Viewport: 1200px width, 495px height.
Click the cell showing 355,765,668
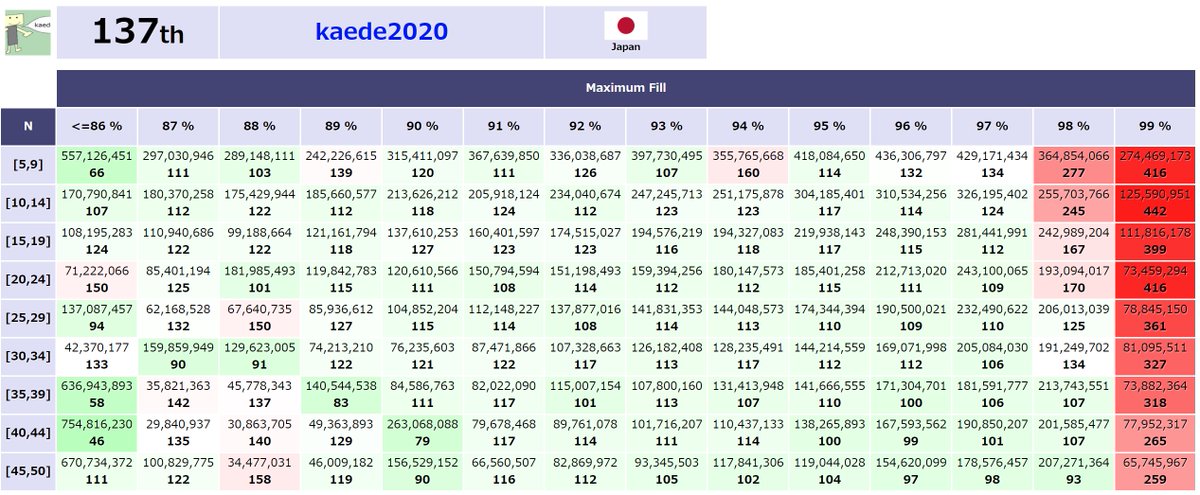coord(748,164)
